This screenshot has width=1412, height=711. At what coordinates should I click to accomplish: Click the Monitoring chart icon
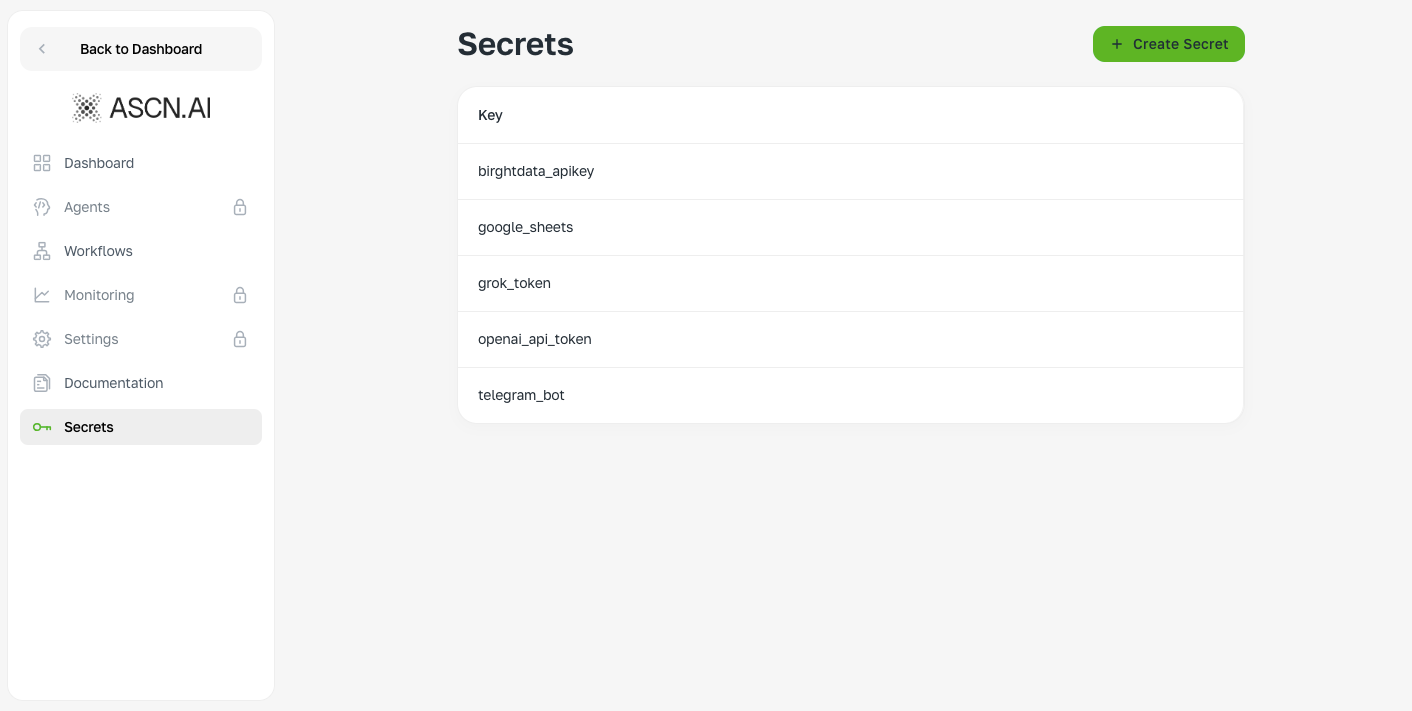click(x=42, y=295)
